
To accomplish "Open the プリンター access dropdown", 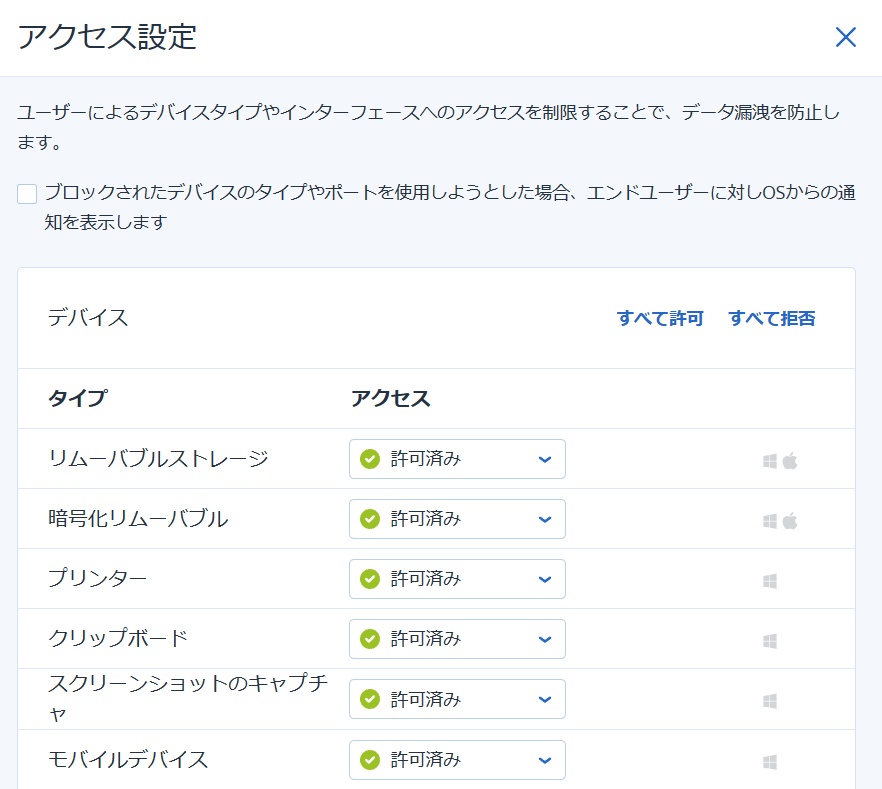I will tap(457, 579).
